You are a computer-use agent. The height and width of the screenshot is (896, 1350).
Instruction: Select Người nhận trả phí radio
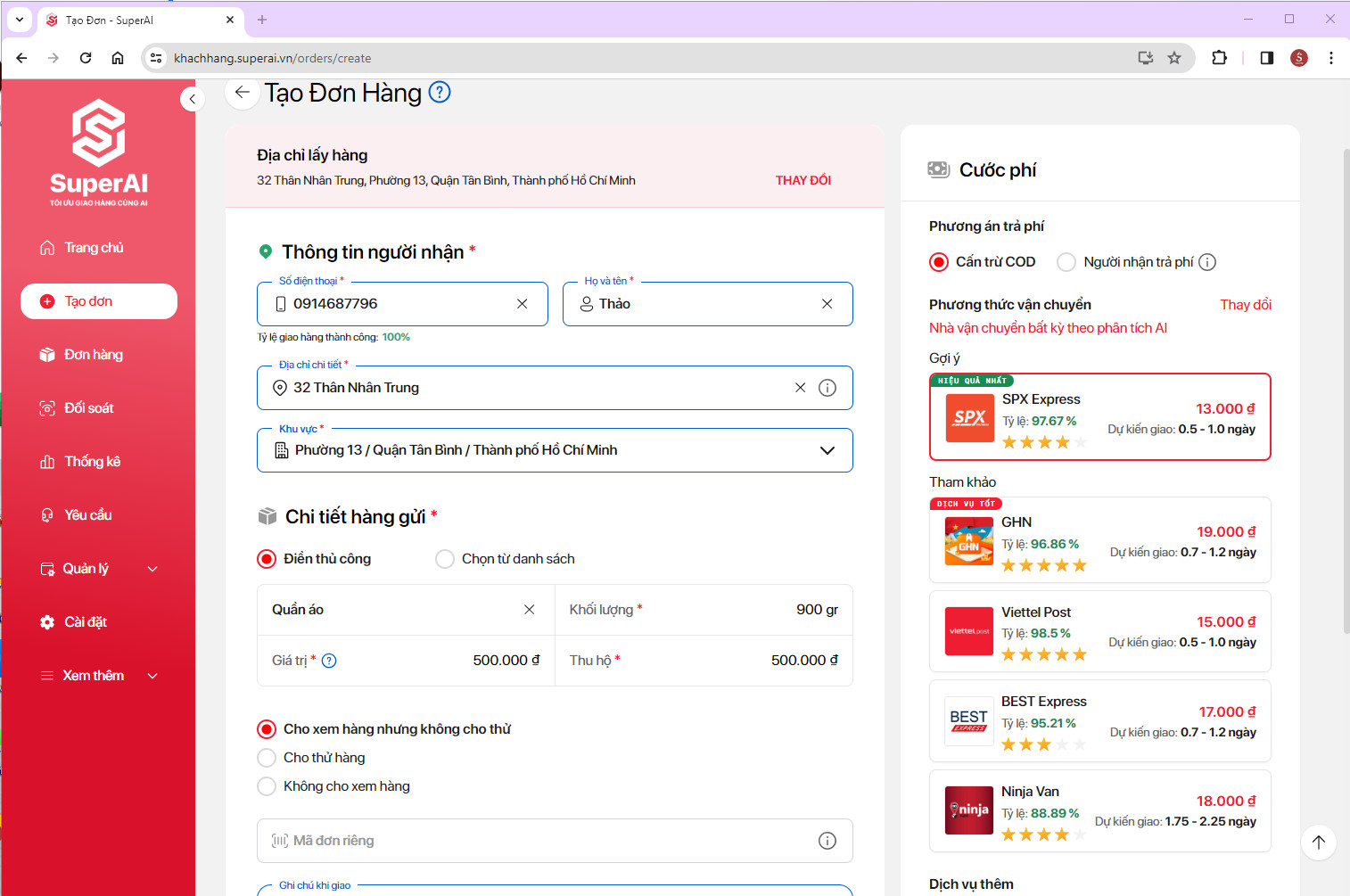(x=1066, y=262)
